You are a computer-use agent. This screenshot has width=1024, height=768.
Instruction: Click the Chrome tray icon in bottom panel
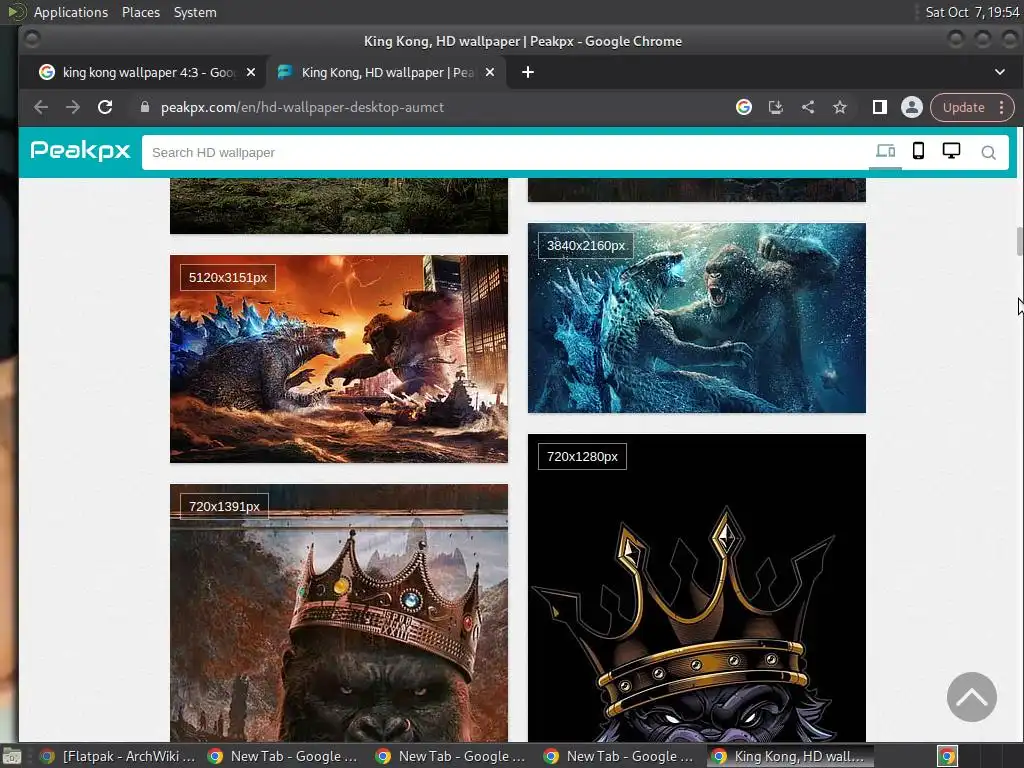click(948, 757)
